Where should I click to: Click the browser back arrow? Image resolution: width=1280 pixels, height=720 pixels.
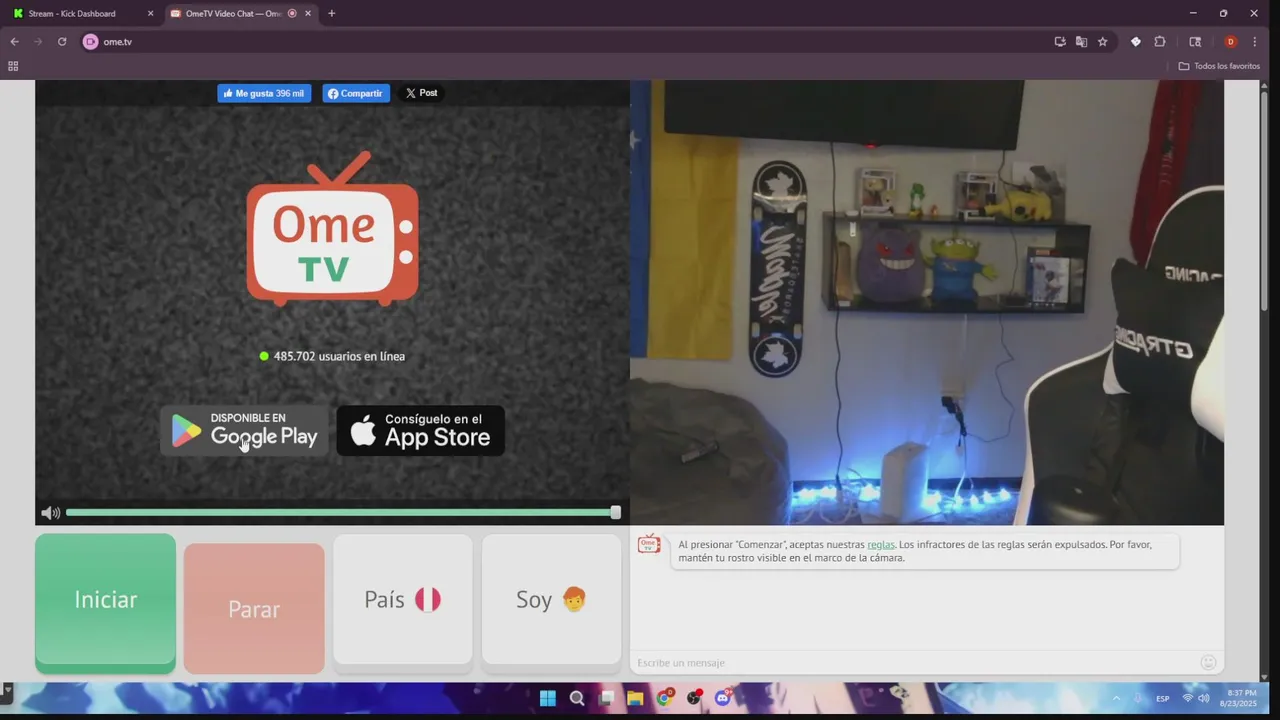pos(14,42)
